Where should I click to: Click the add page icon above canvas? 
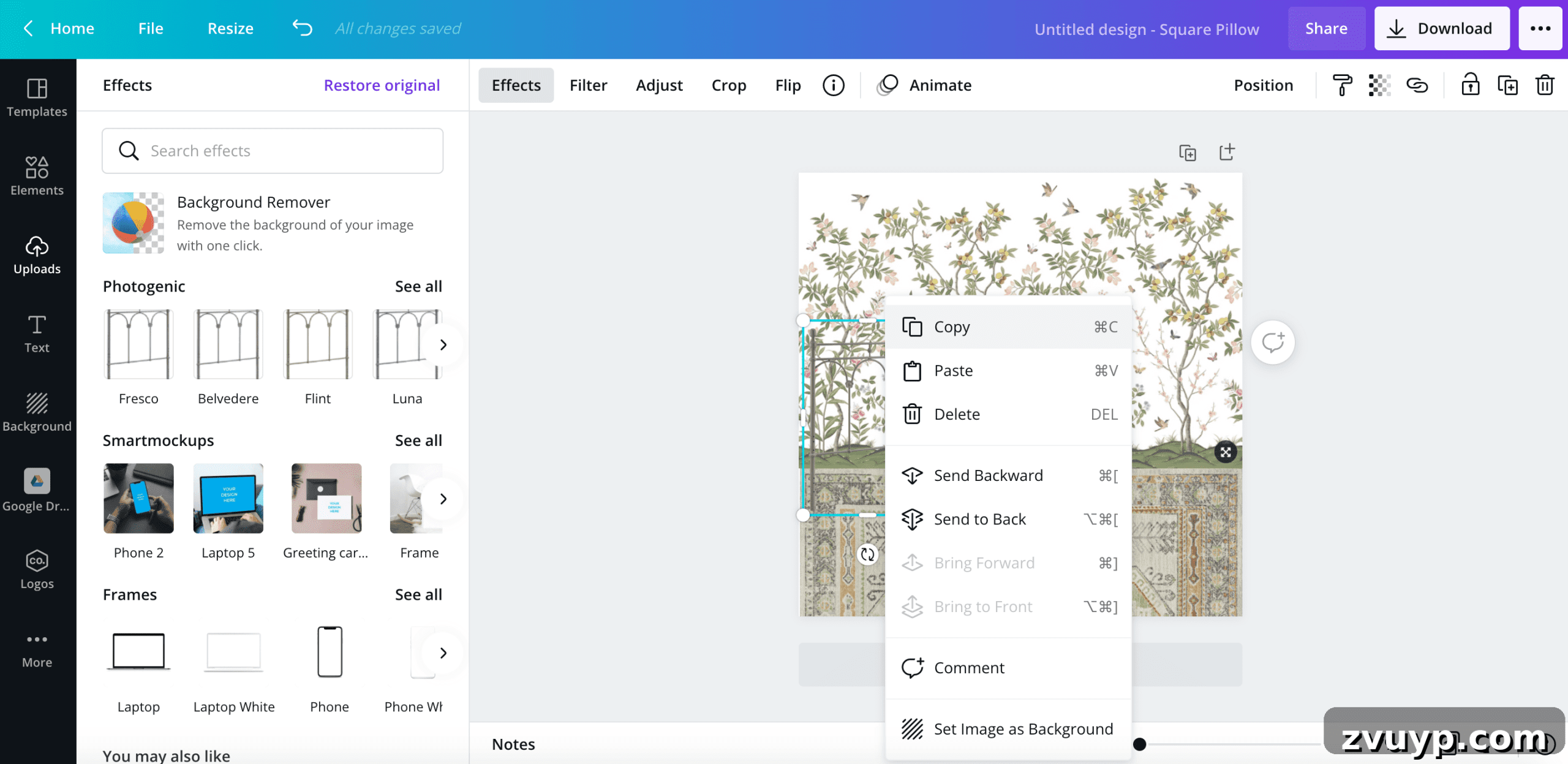pos(1227,152)
